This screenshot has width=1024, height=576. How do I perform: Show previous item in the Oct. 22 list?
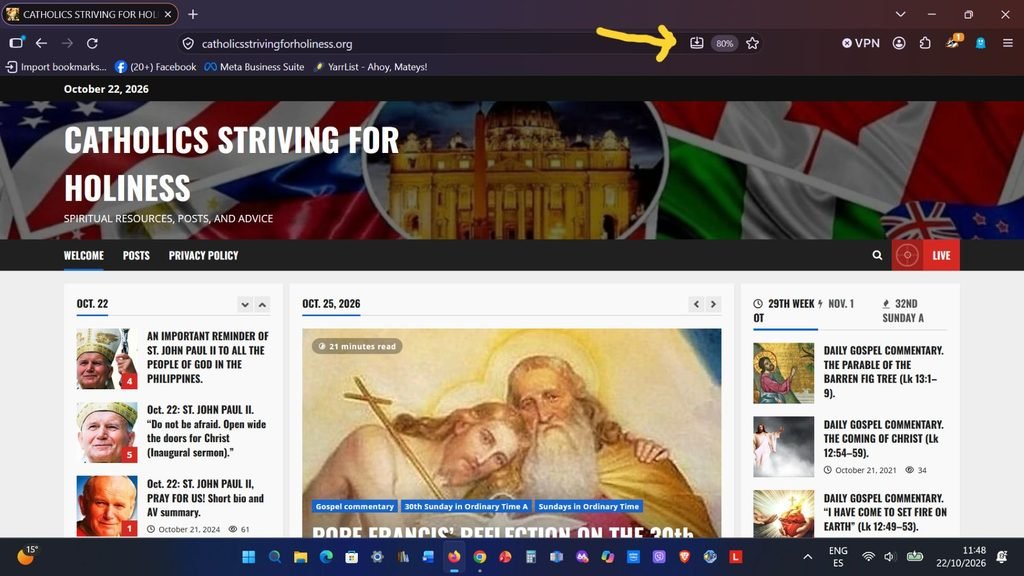pyautogui.click(x=262, y=304)
